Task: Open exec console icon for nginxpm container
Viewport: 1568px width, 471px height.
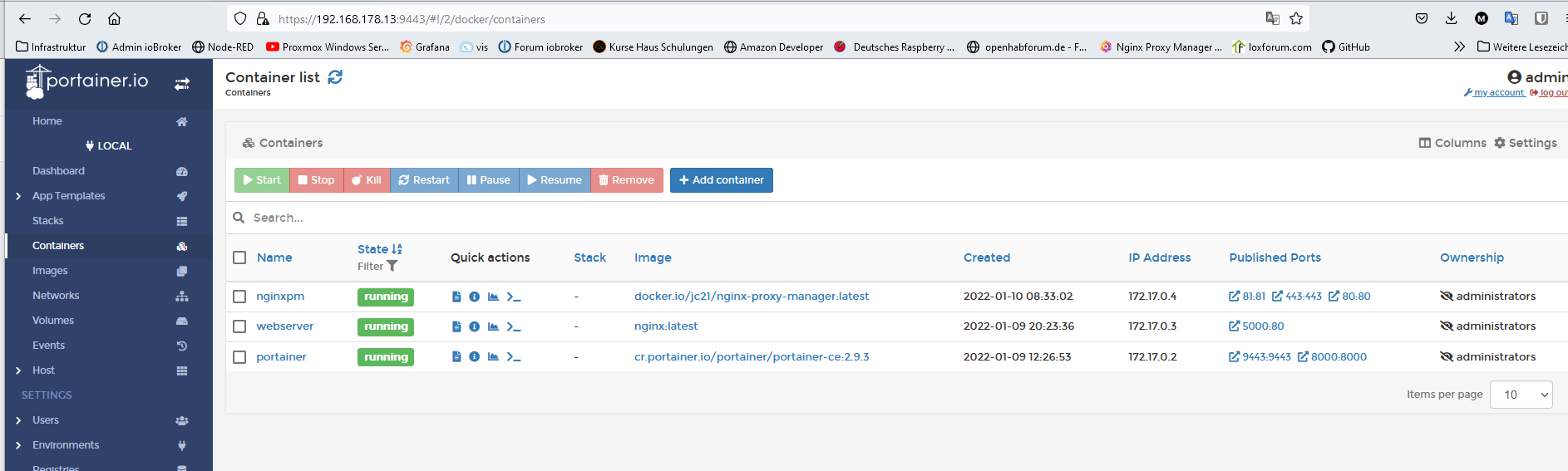Action: pyautogui.click(x=514, y=297)
